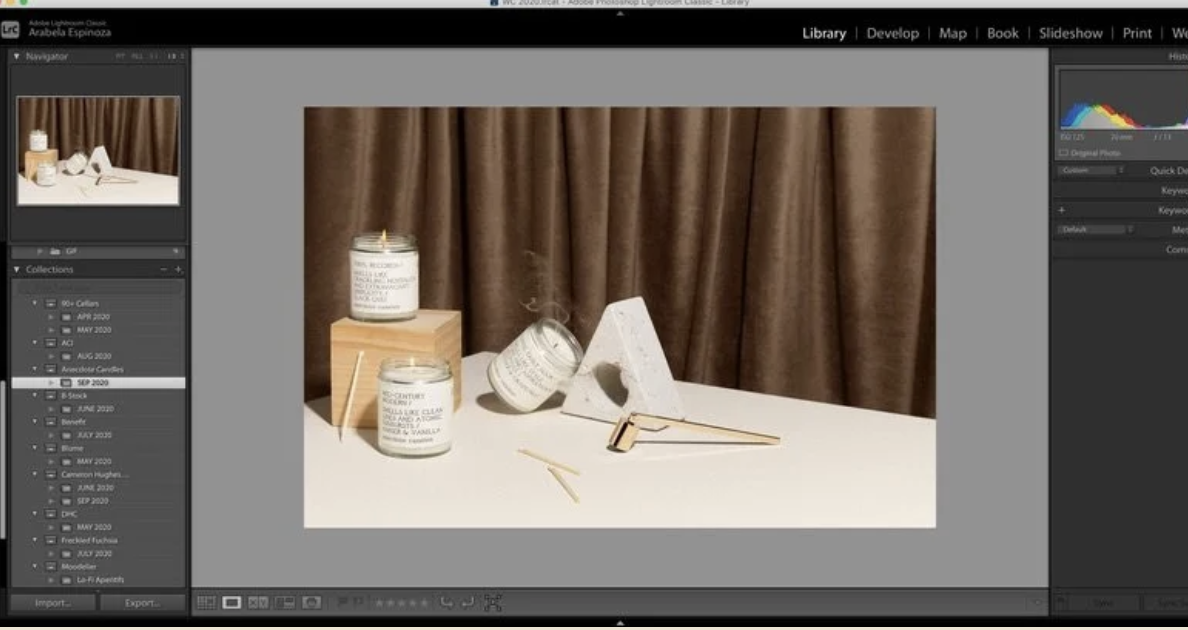Open the Default metadata set dropdown
The width and height of the screenshot is (1188, 630).
click(x=1096, y=229)
